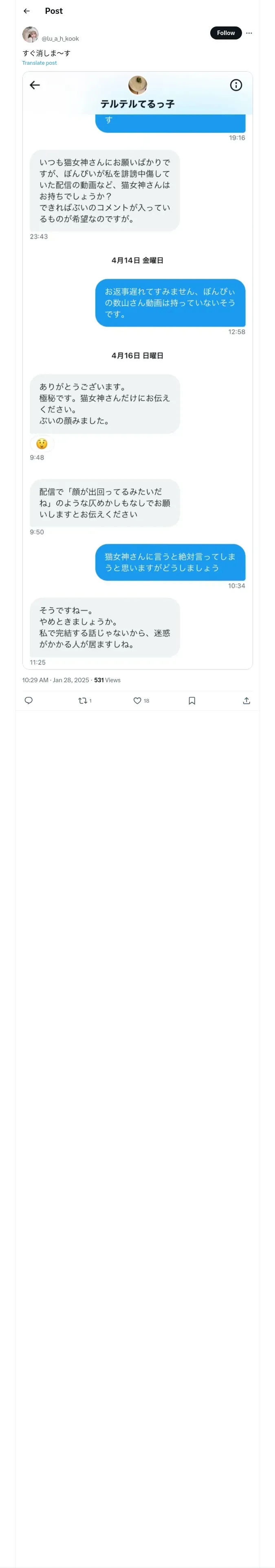Image resolution: width=275 pixels, height=1568 pixels.
Task: Click the Translate post link
Action: click(x=40, y=63)
